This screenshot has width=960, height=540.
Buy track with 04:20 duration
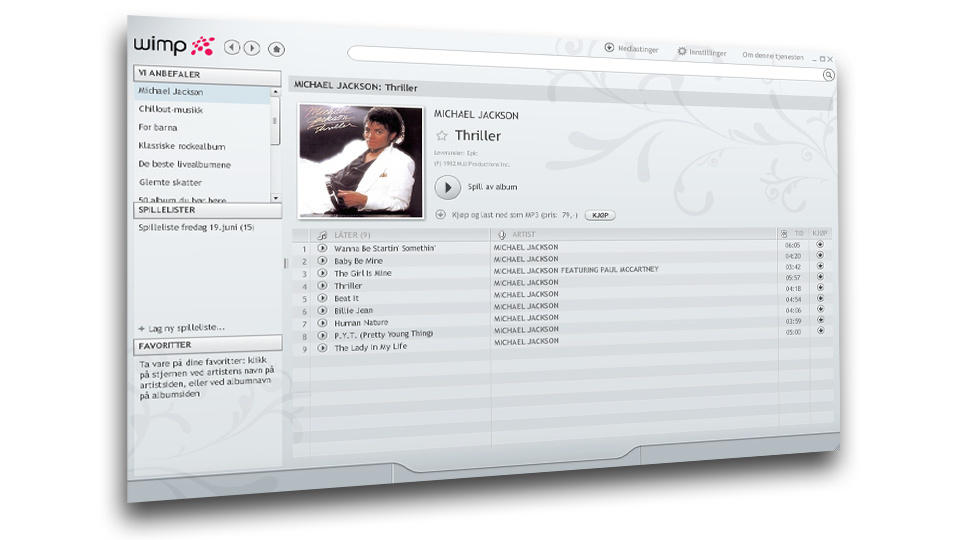(x=820, y=255)
